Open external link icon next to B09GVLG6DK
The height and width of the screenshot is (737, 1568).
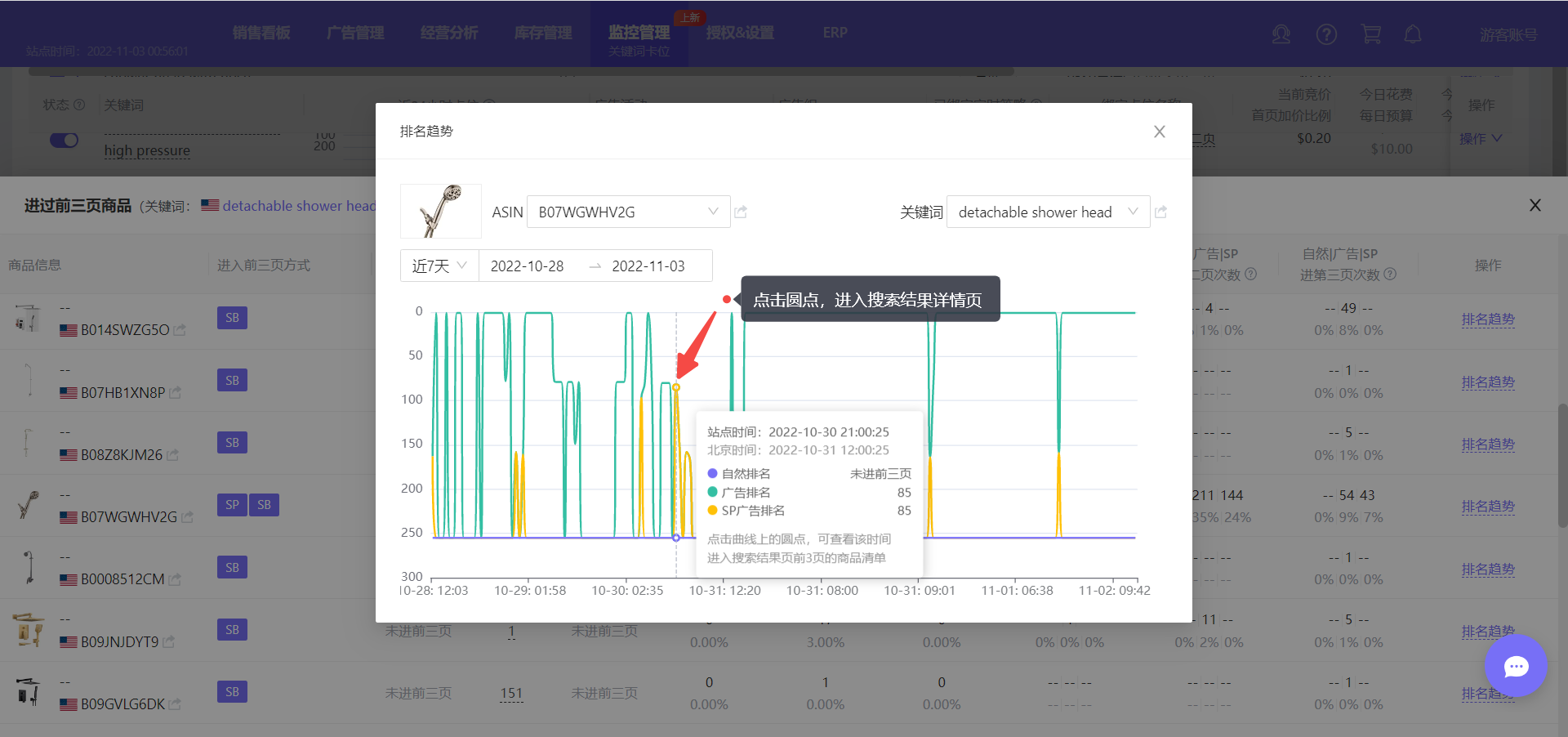tap(175, 704)
